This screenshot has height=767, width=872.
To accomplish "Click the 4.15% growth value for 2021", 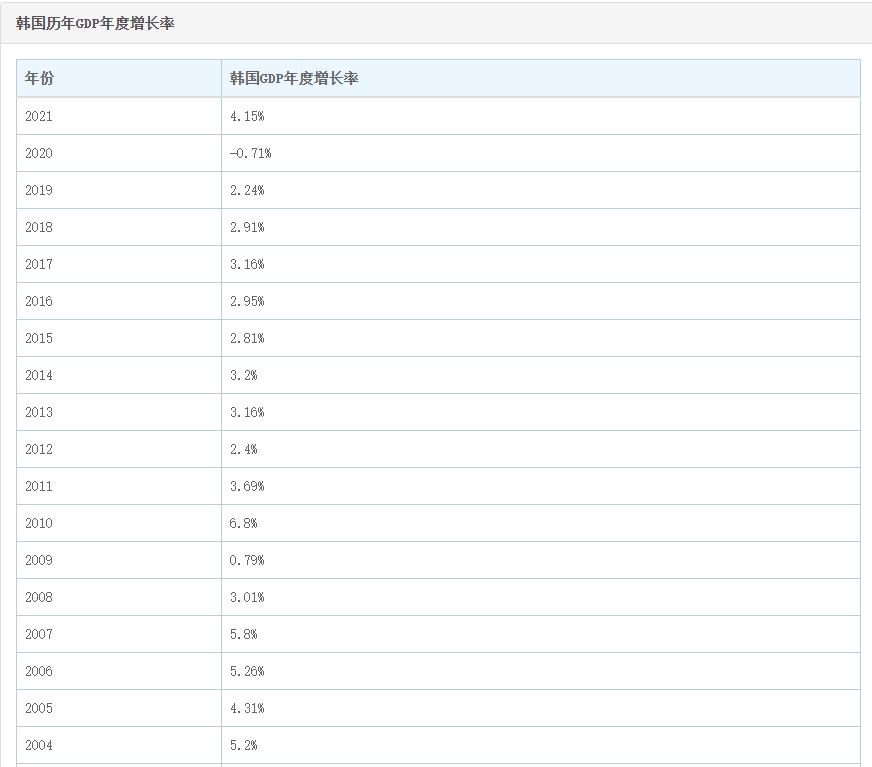I will [x=247, y=116].
